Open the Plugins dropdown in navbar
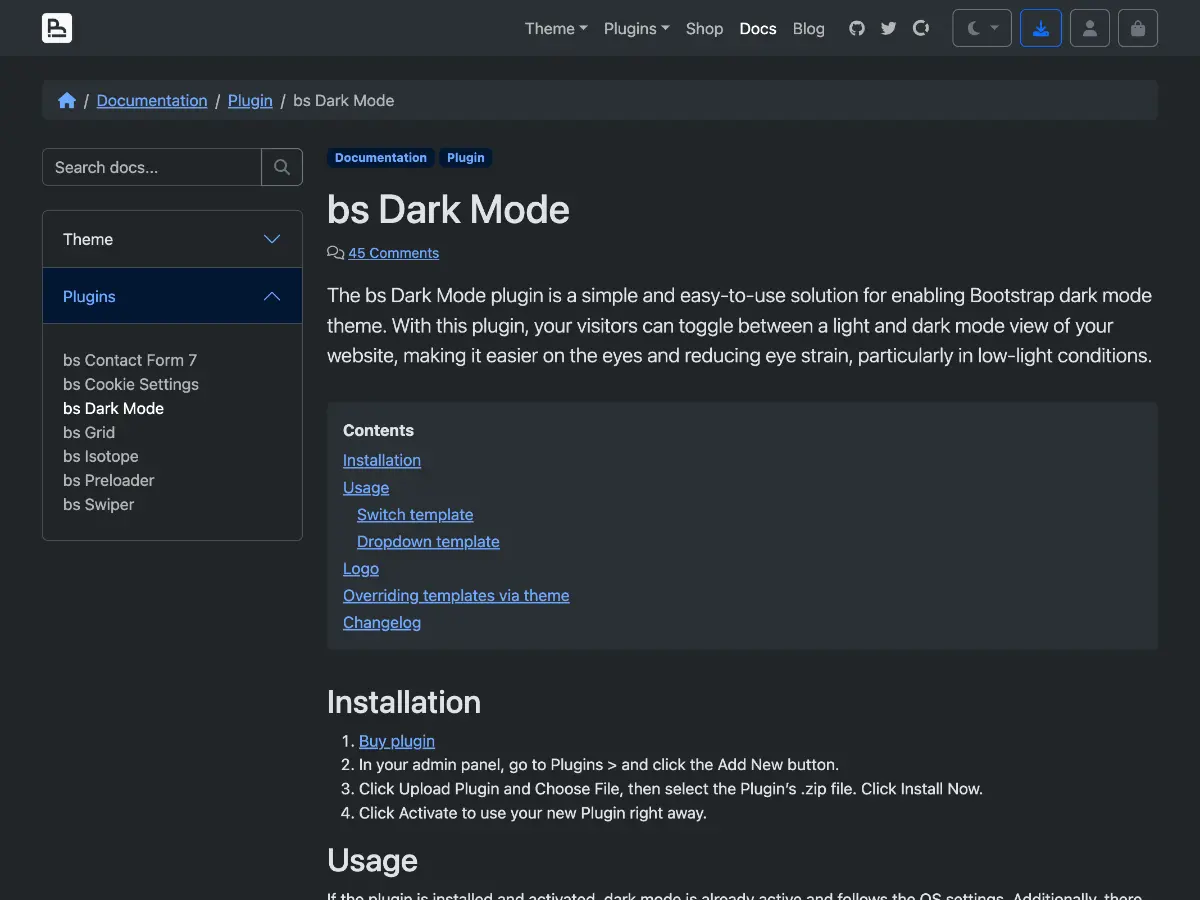 pos(636,28)
